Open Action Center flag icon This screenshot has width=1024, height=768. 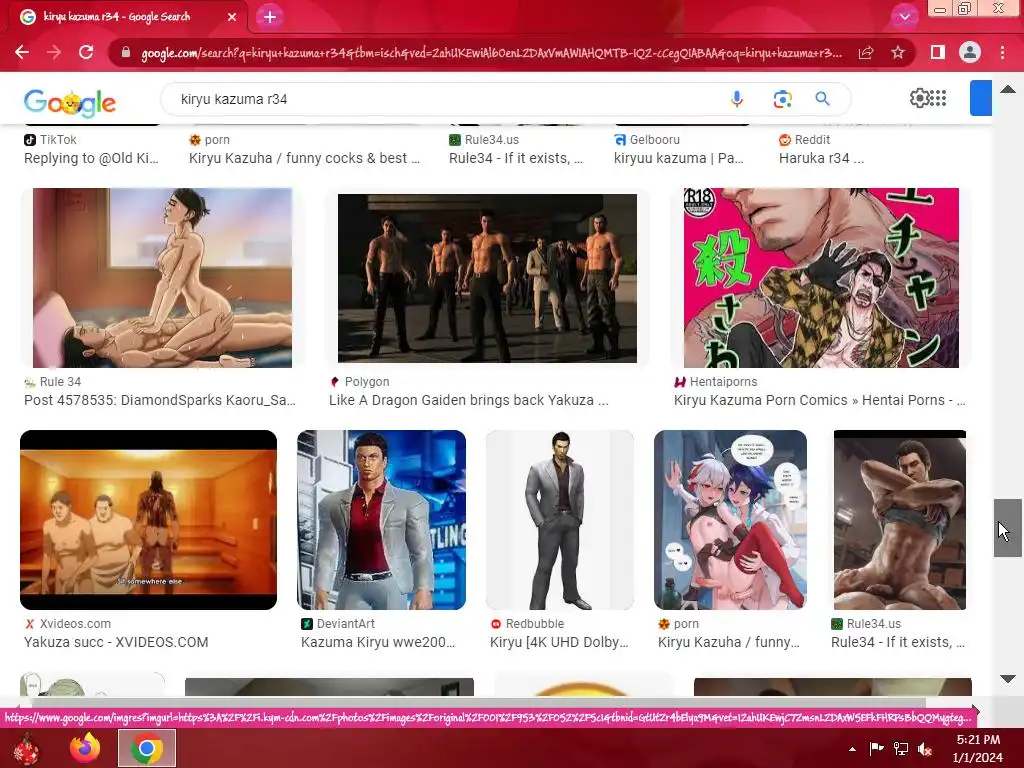point(876,749)
